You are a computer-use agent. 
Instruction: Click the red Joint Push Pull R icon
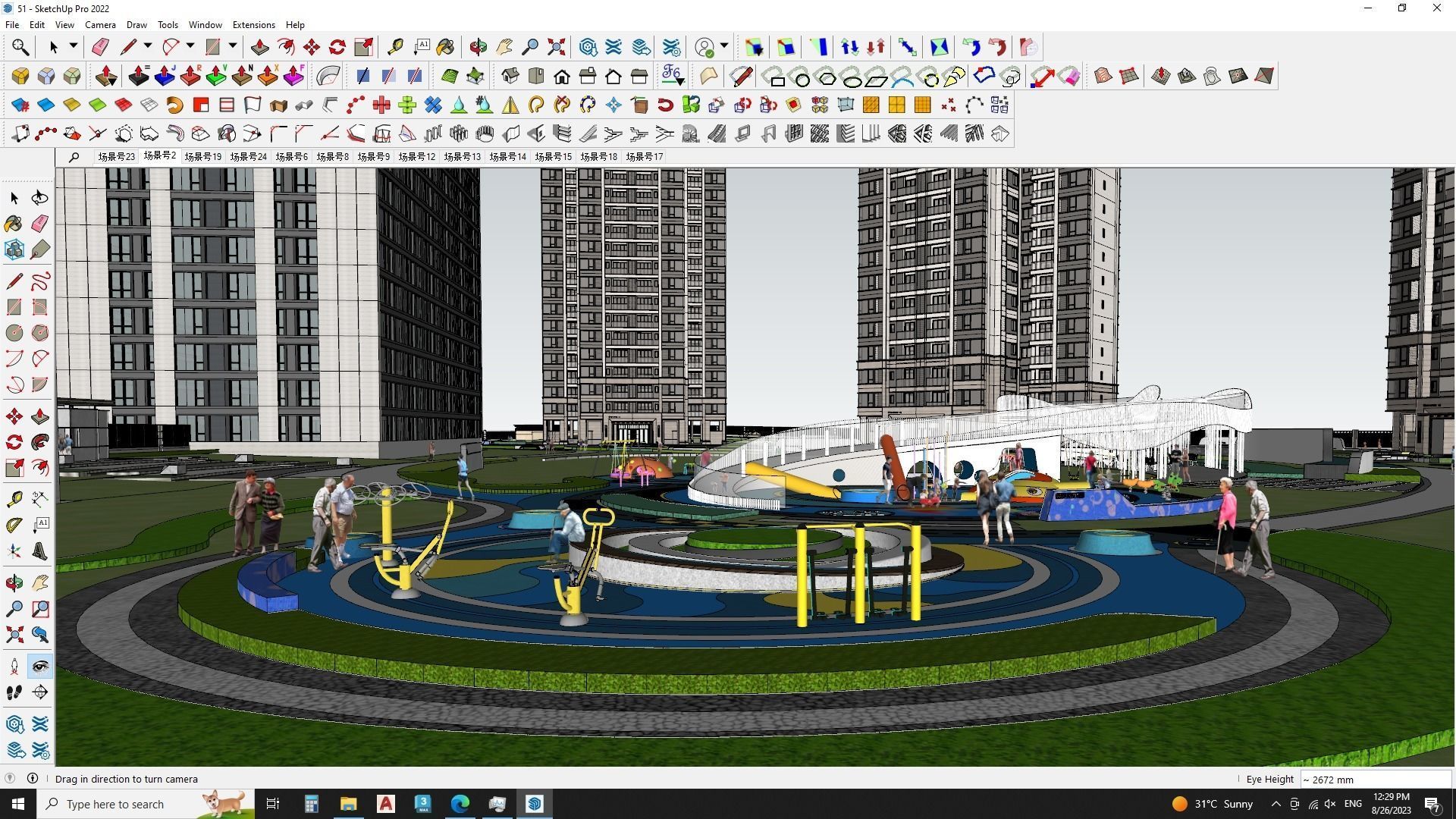tap(190, 76)
